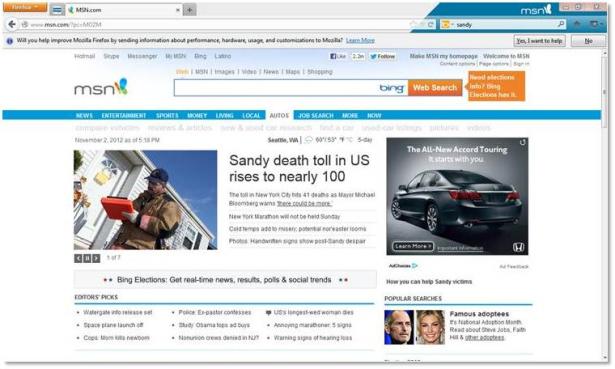
Task: Open the bookmarks toolbar menu icon
Action: click(x=596, y=24)
